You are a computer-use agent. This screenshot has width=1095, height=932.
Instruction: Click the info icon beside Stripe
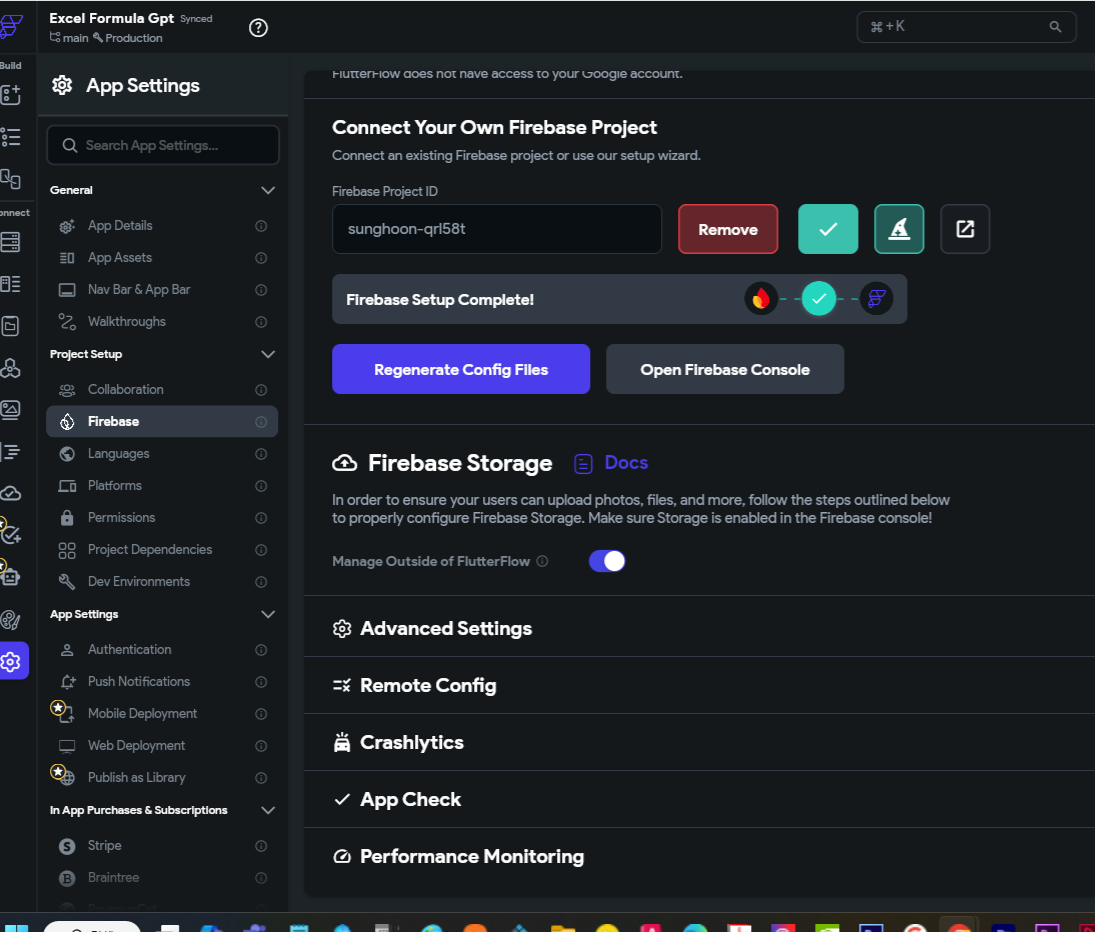point(261,846)
